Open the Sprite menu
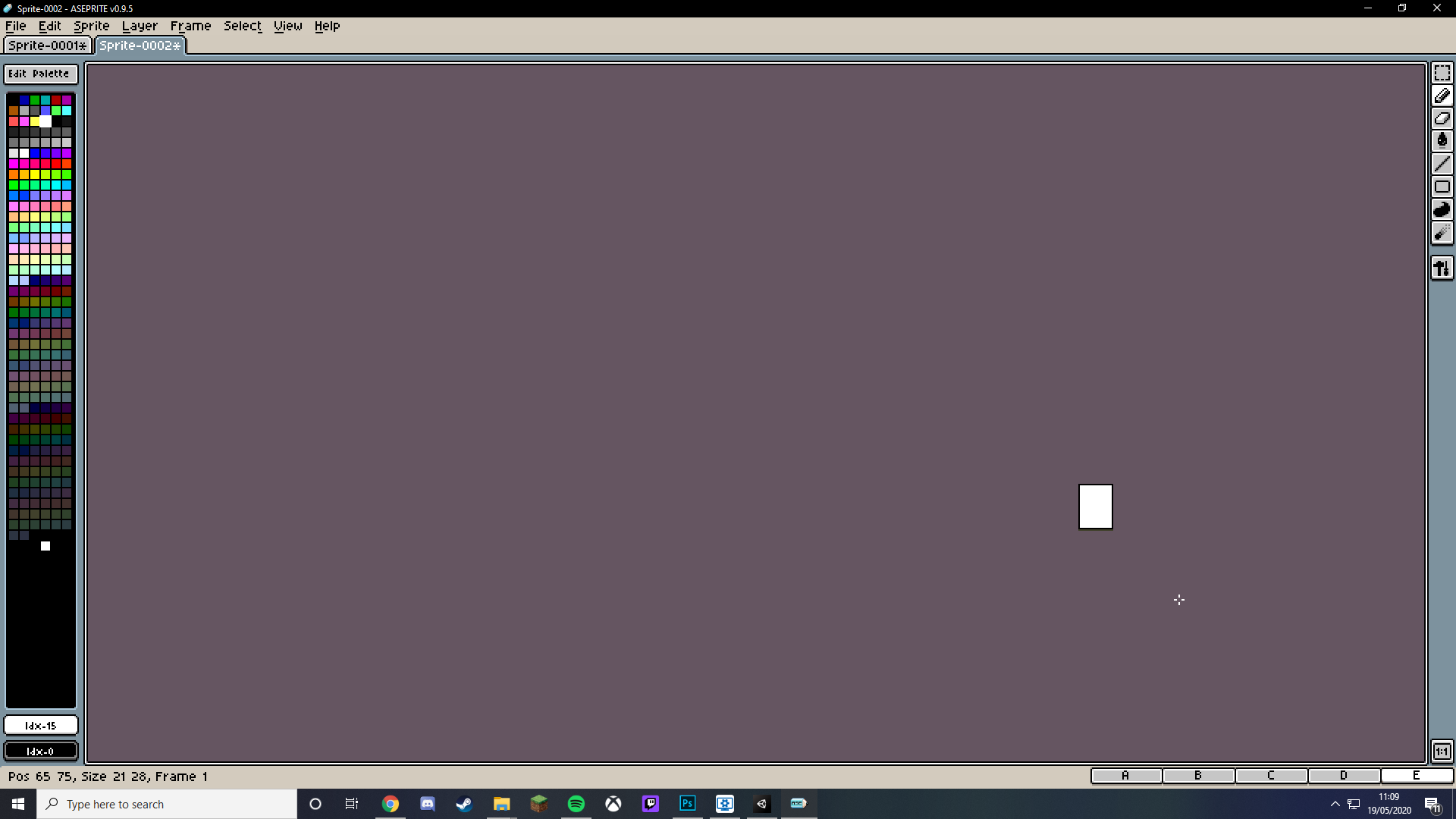 point(91,26)
